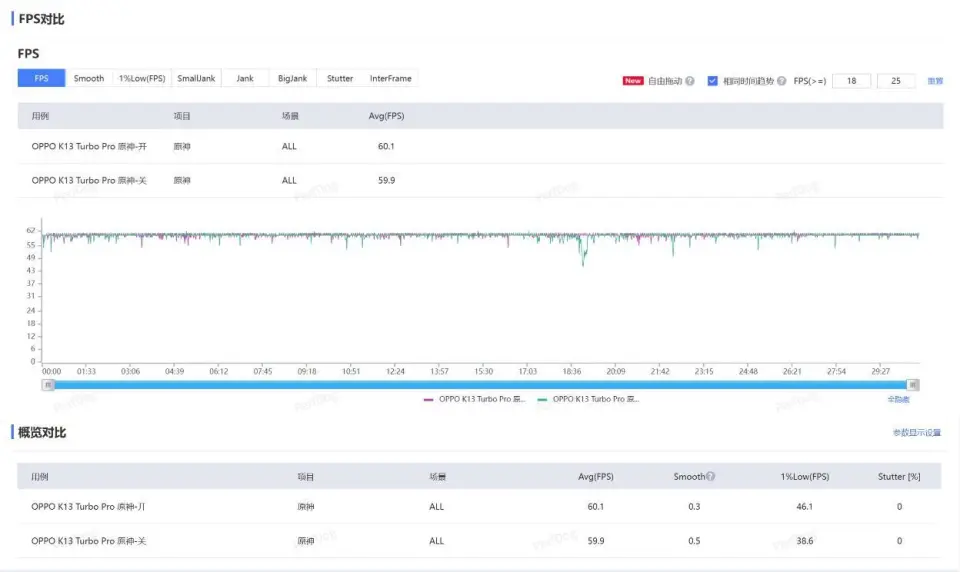Image resolution: width=960 pixels, height=572 pixels.
Task: Click the 全隐藏 hide all link
Action: click(x=898, y=399)
